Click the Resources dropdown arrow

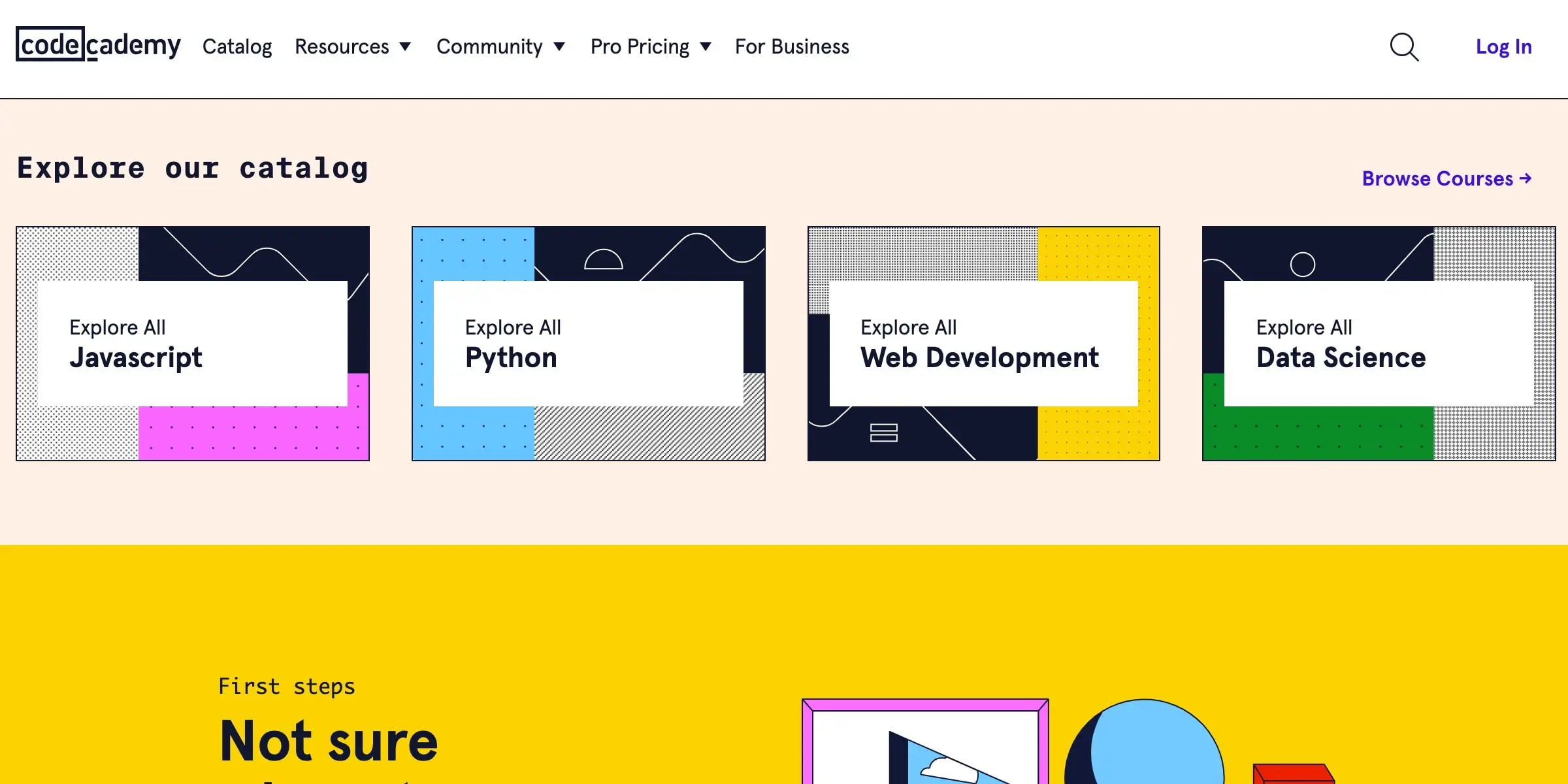406,46
